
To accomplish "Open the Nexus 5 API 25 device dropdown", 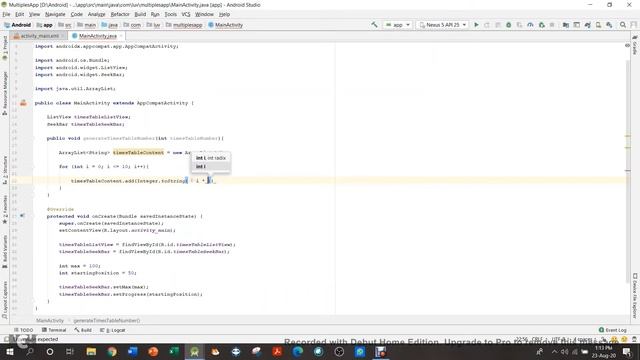I will pos(442,25).
